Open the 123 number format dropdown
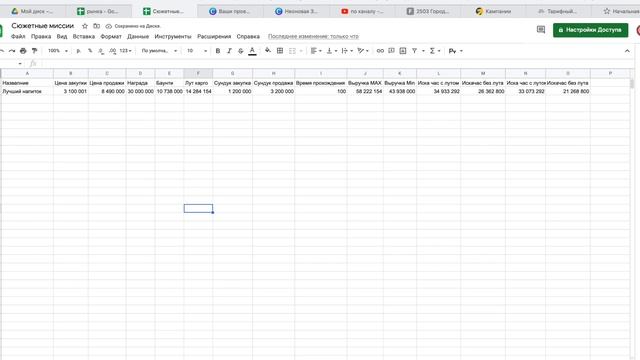 pyautogui.click(x=125, y=51)
